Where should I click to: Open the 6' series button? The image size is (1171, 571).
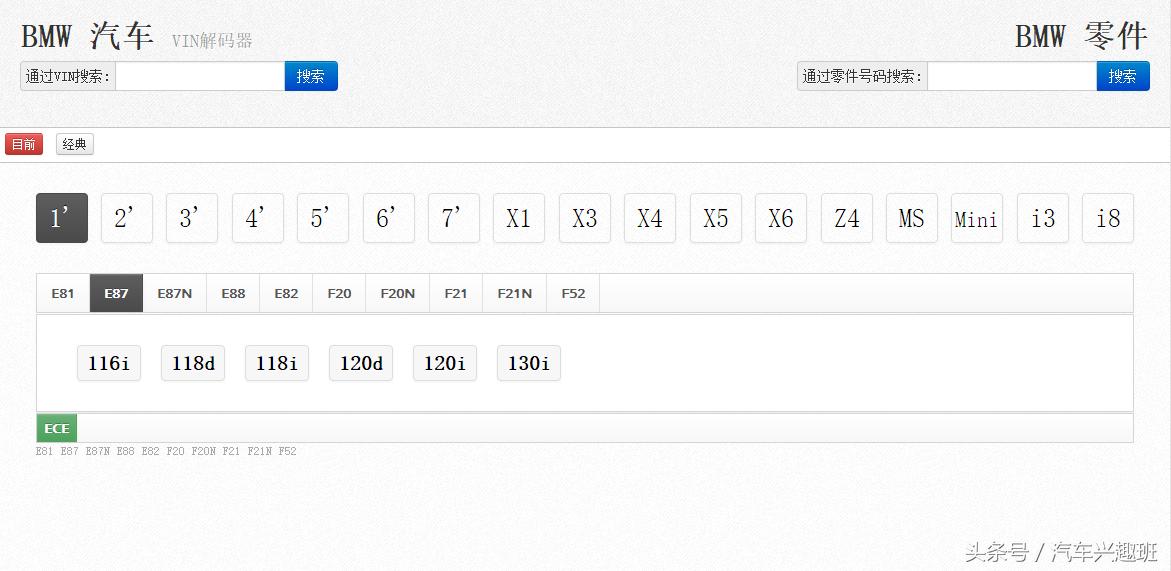coord(389,218)
